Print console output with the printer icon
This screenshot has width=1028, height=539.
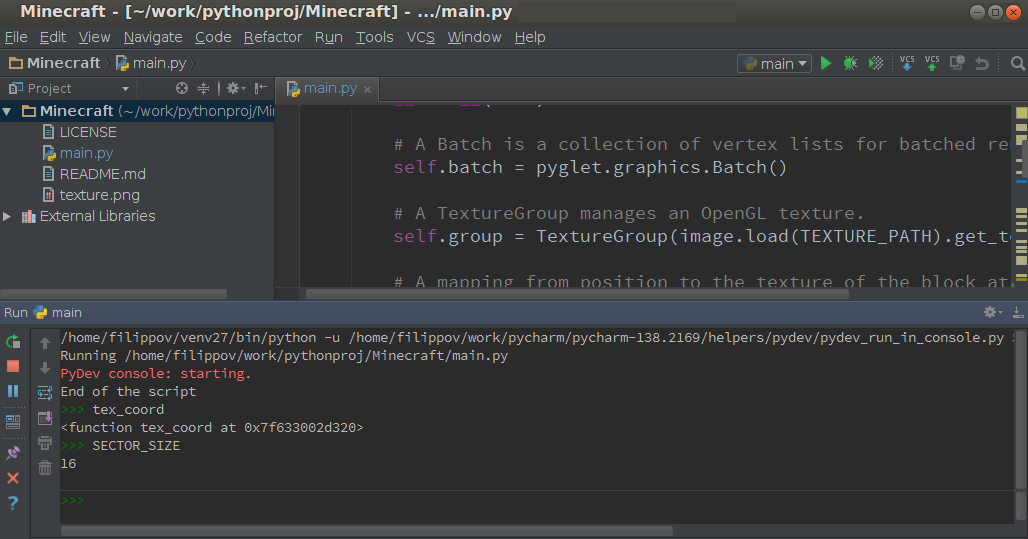click(x=45, y=443)
